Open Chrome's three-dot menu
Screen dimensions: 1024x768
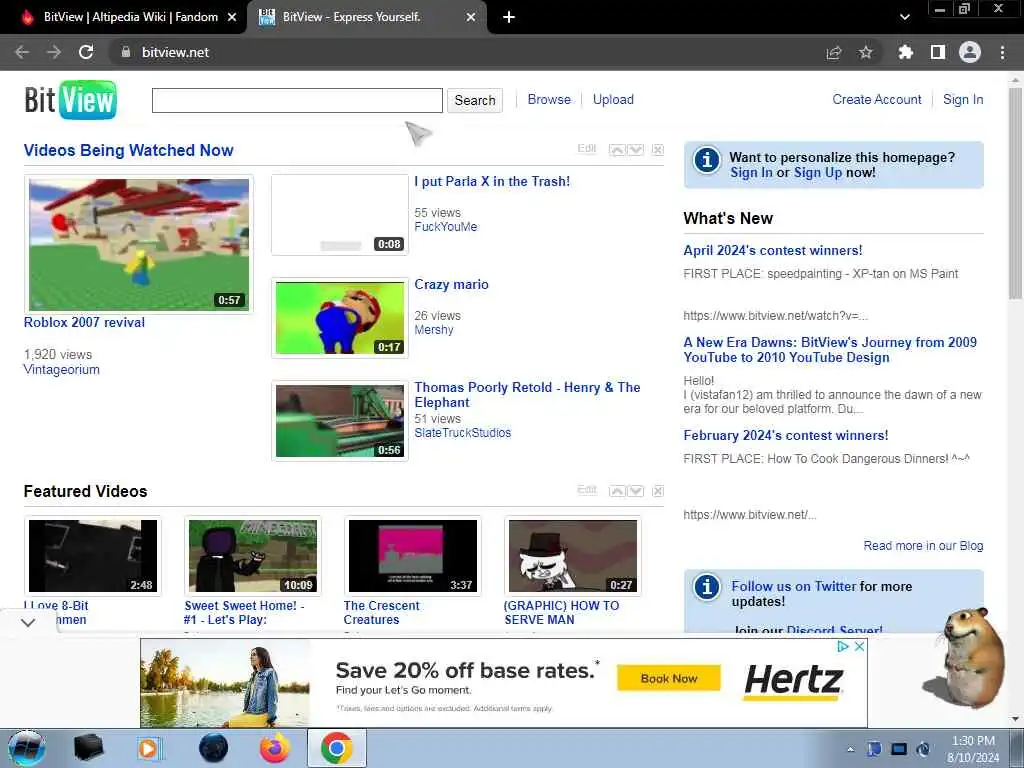tap(1002, 52)
